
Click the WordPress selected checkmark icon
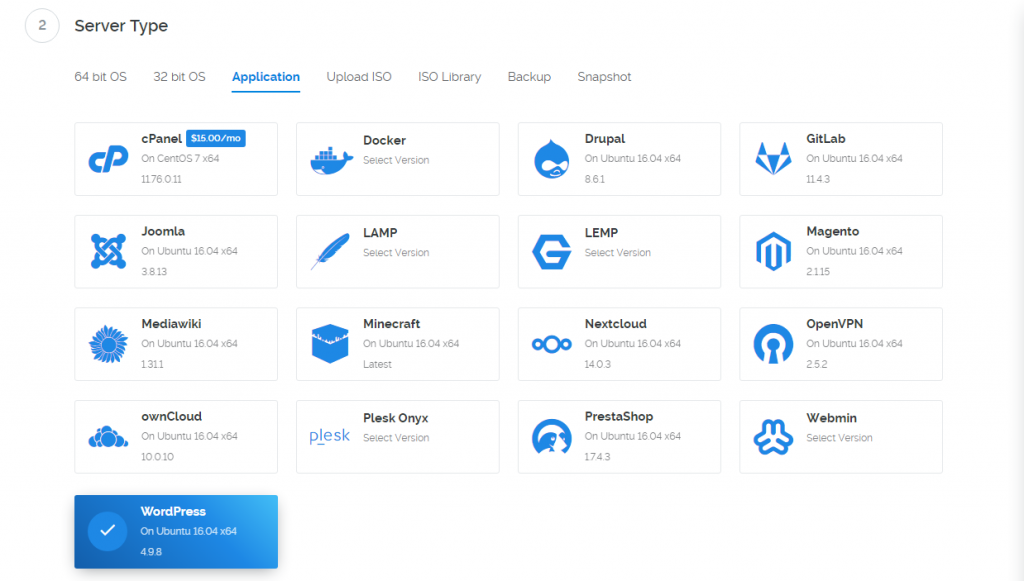coord(108,531)
